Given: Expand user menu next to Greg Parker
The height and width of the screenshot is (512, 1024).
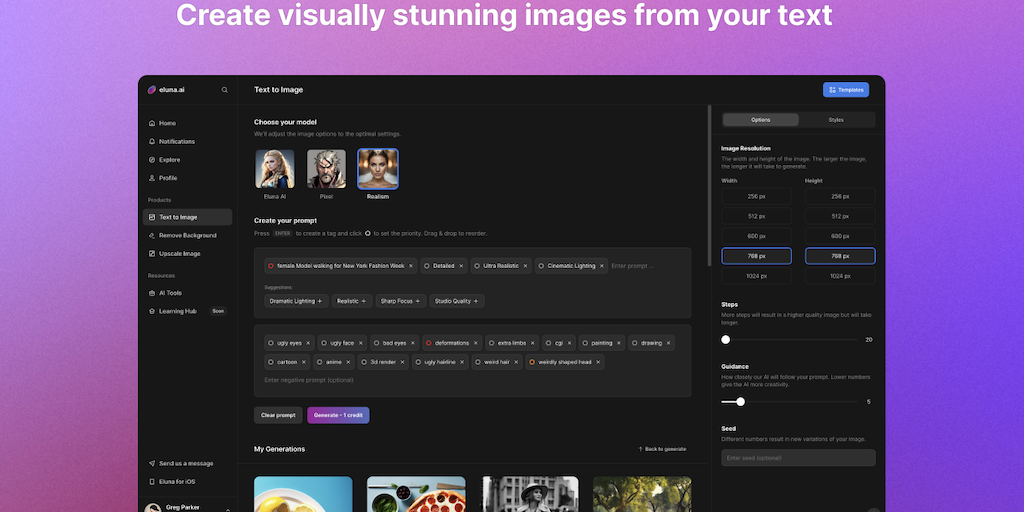Looking at the screenshot, I should tap(227, 508).
